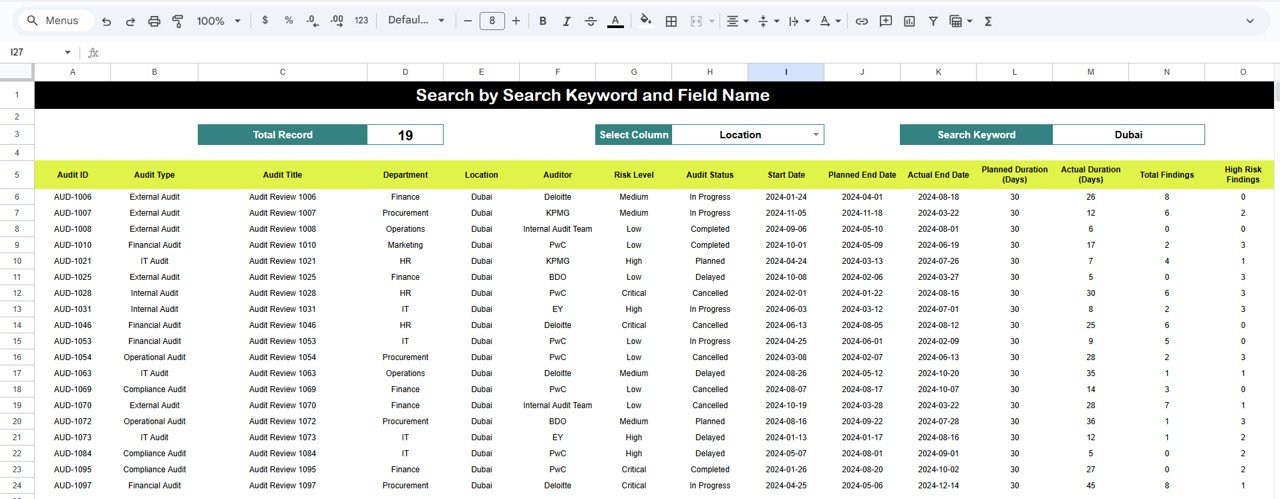Image resolution: width=1280 pixels, height=499 pixels.
Task: Click the Undo arrow icon
Action: [105, 21]
